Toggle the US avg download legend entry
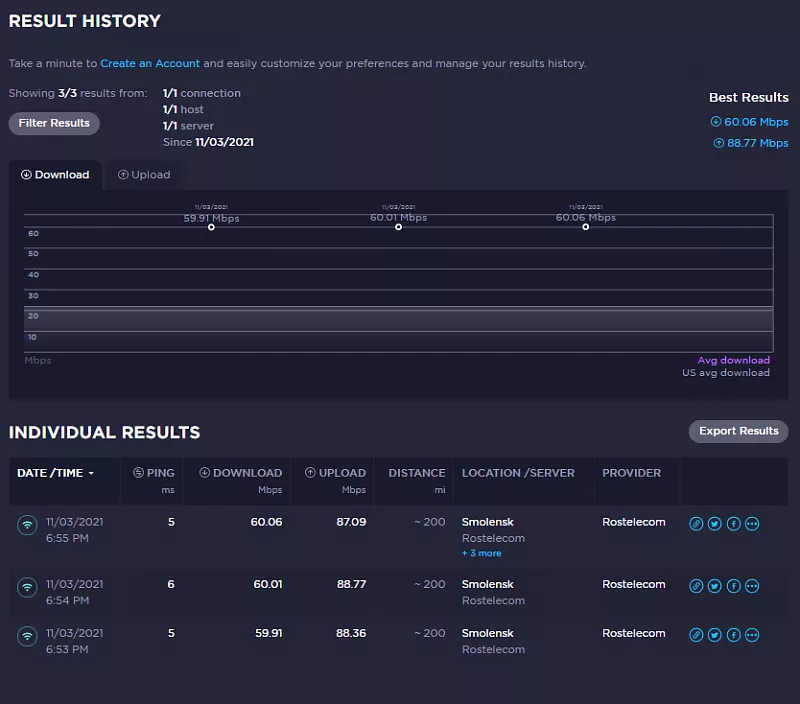Image resolution: width=800 pixels, height=704 pixels. point(726,373)
